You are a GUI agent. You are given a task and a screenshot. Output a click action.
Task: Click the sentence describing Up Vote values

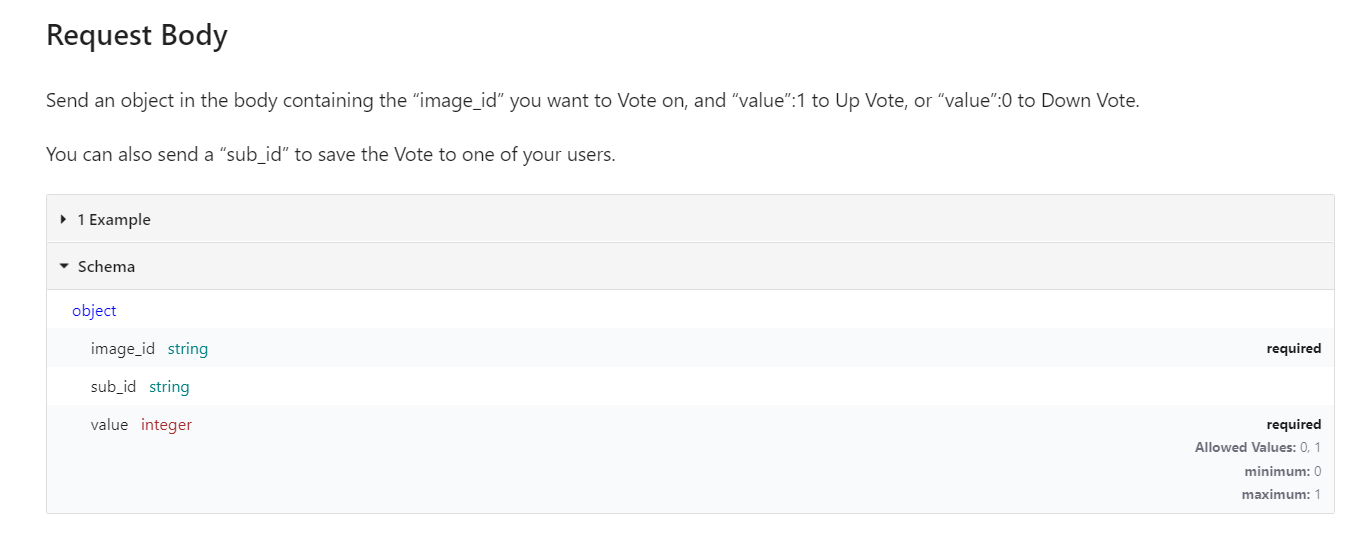[x=592, y=102]
